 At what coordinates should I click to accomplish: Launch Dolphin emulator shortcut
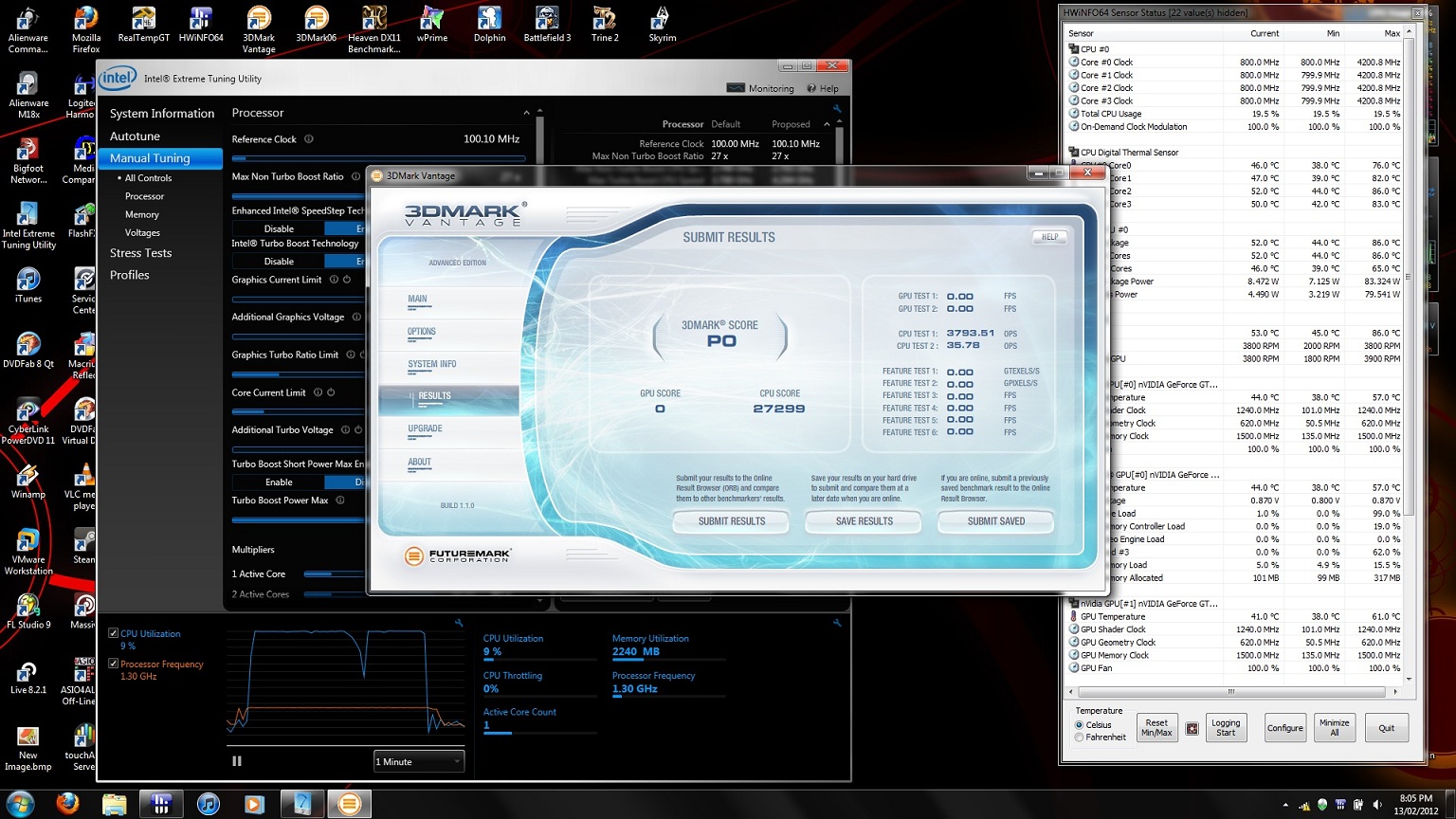tap(489, 25)
